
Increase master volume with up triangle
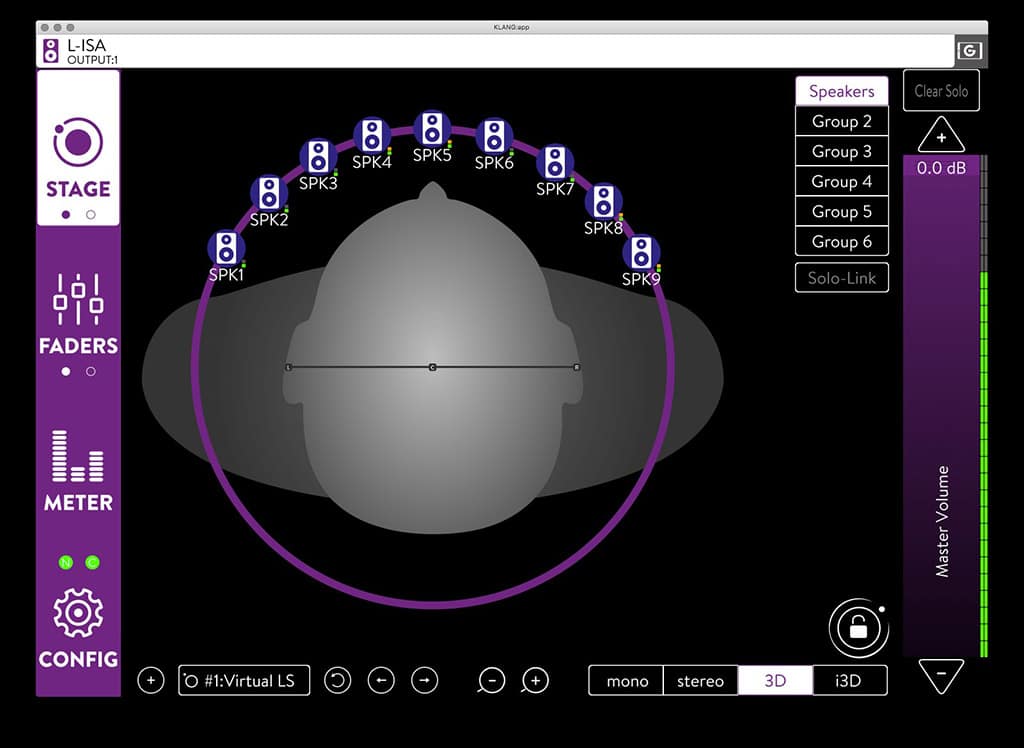pyautogui.click(x=941, y=134)
